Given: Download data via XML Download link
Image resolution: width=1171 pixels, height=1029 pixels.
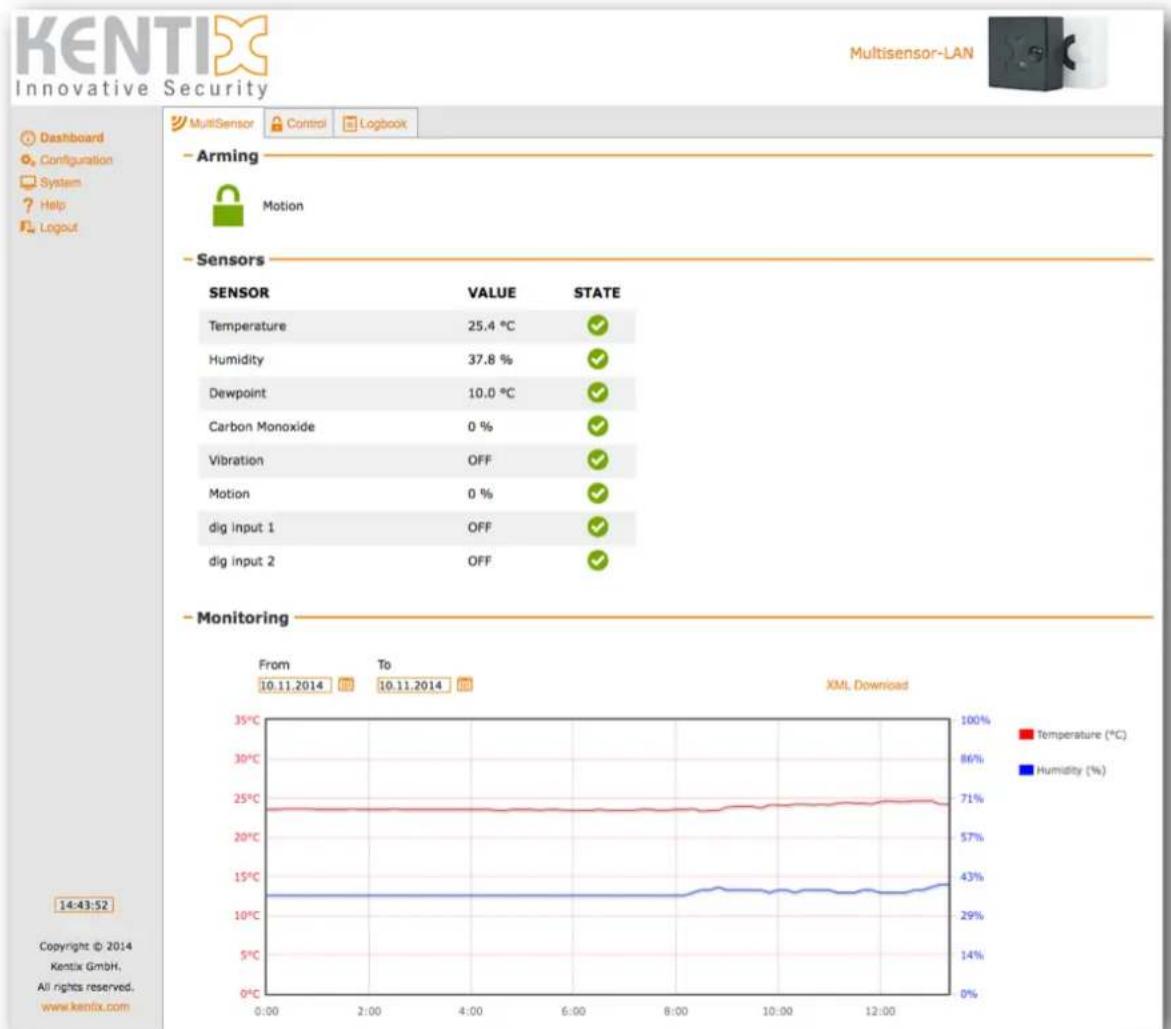Looking at the screenshot, I should coord(867,685).
